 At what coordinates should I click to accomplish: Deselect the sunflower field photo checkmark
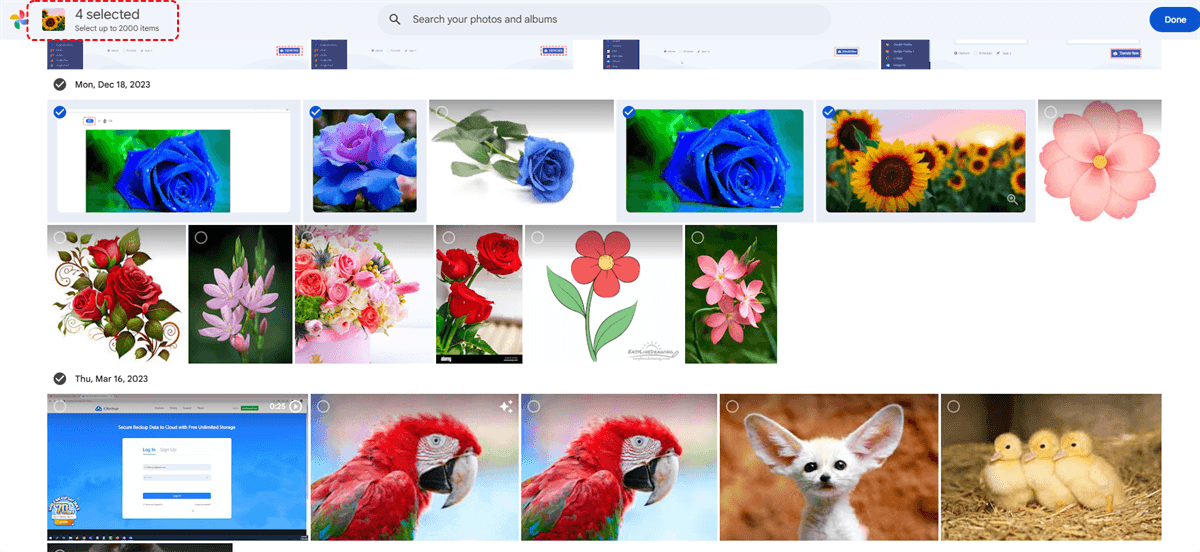829,112
